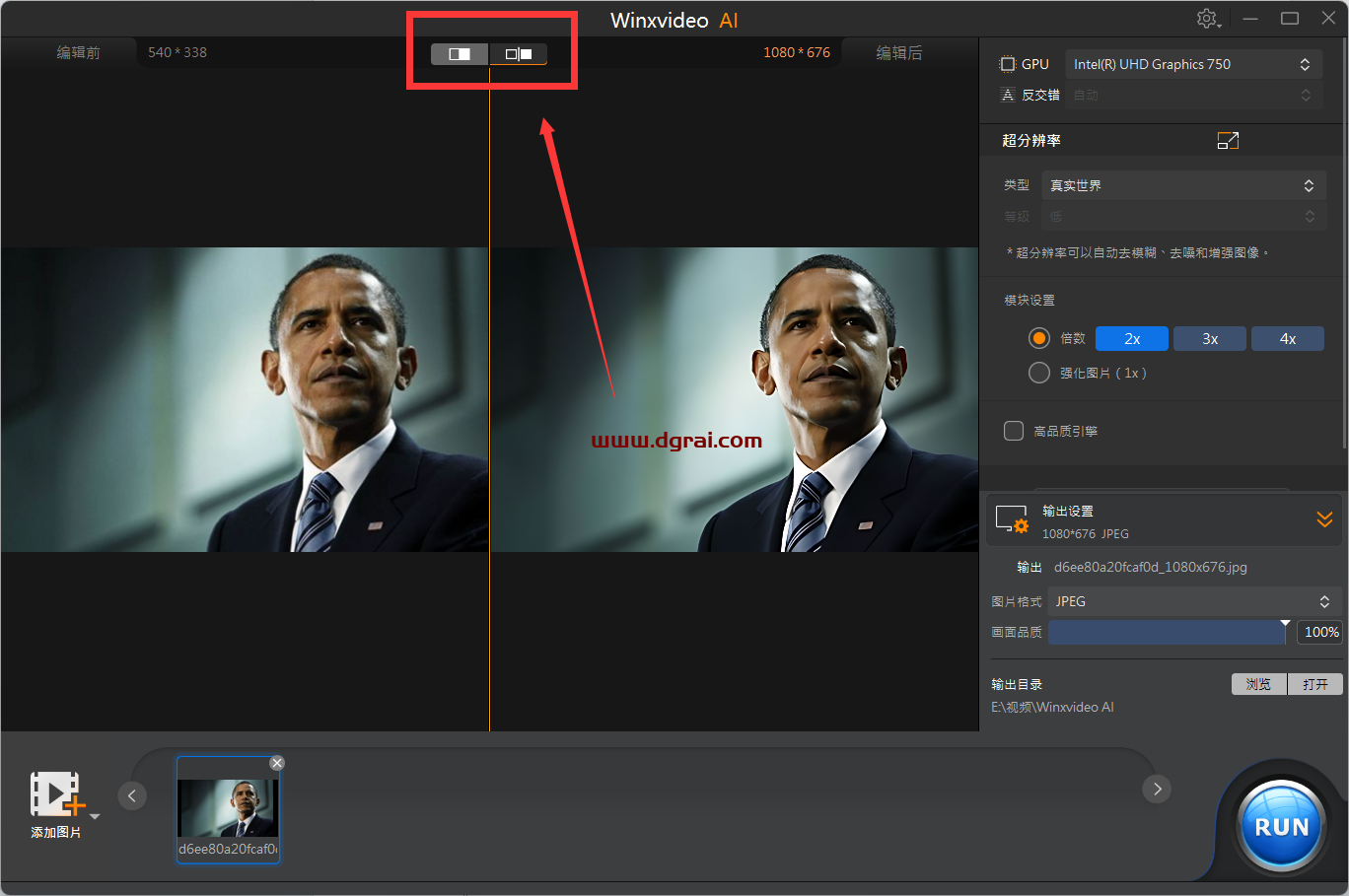This screenshot has width=1349, height=896.
Task: Click the Add Image film icon
Action: 56,794
